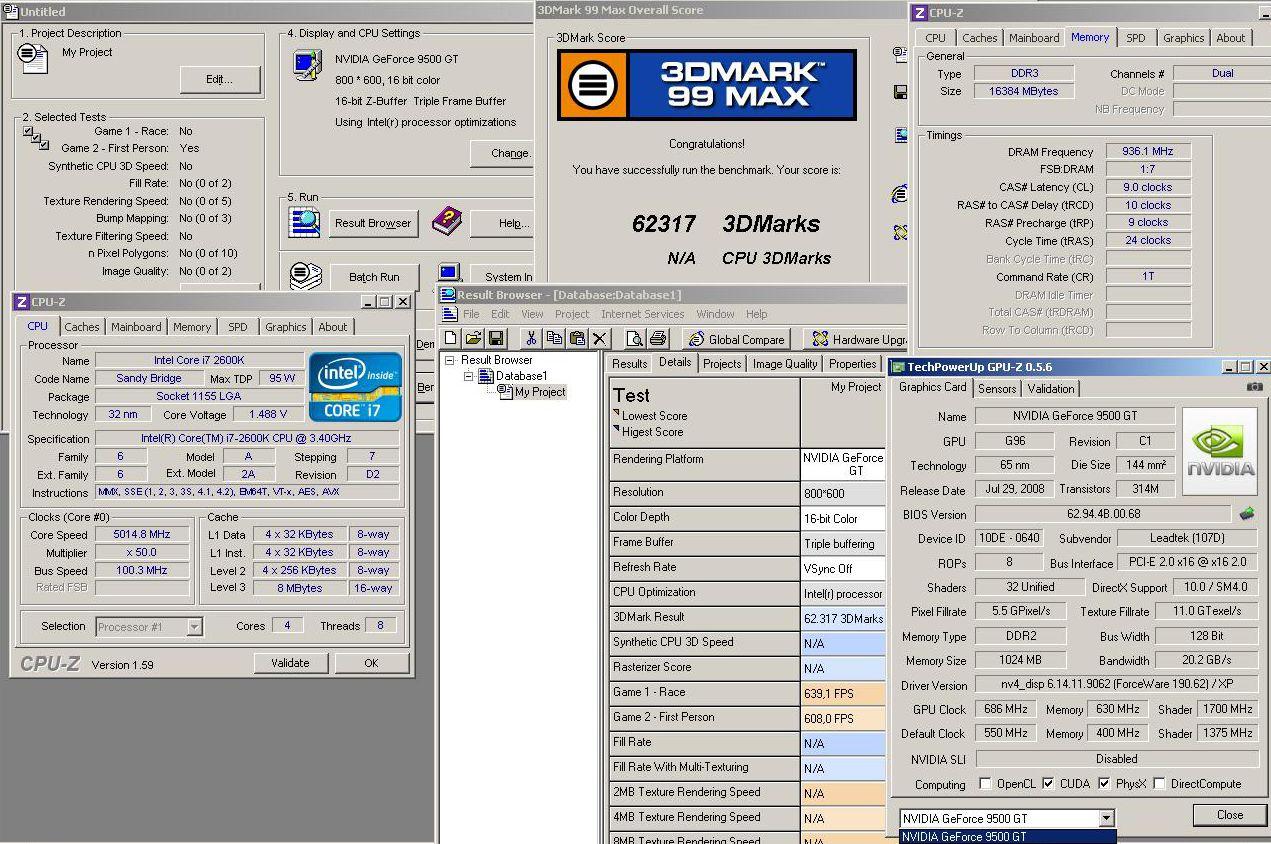Screen dimensions: 1271x844
Task: Switch to the SPD tab in CPU-Z Memory window
Action: [x=1136, y=38]
